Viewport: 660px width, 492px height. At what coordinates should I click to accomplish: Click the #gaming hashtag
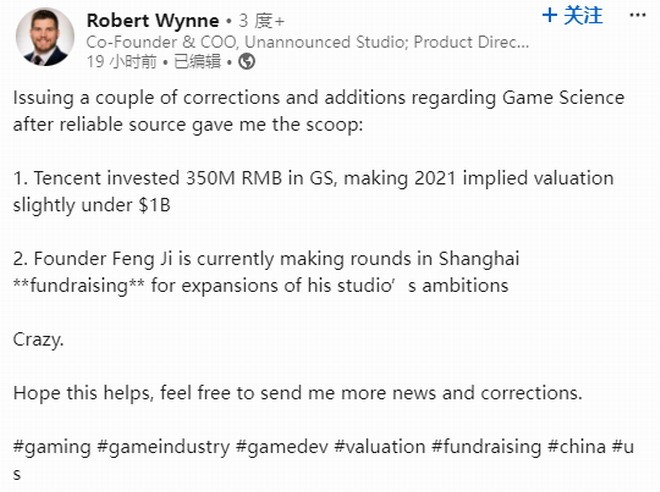coord(52,447)
